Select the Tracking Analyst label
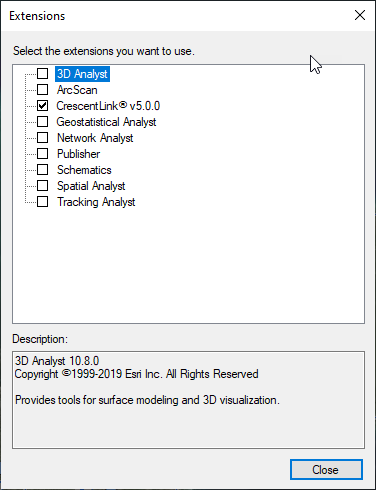This screenshot has width=376, height=490. point(96,202)
